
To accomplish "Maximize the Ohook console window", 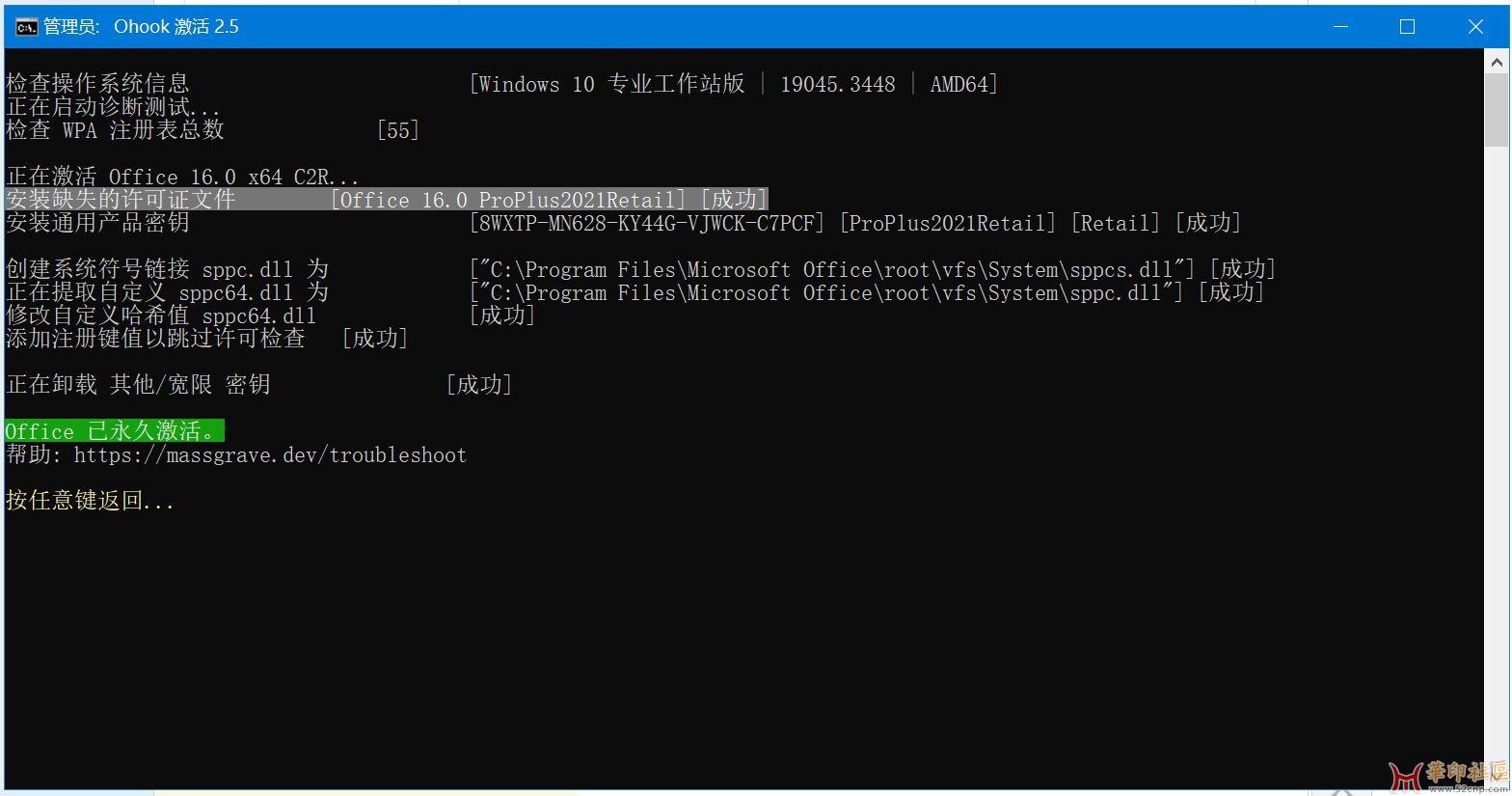I will 1407,27.
